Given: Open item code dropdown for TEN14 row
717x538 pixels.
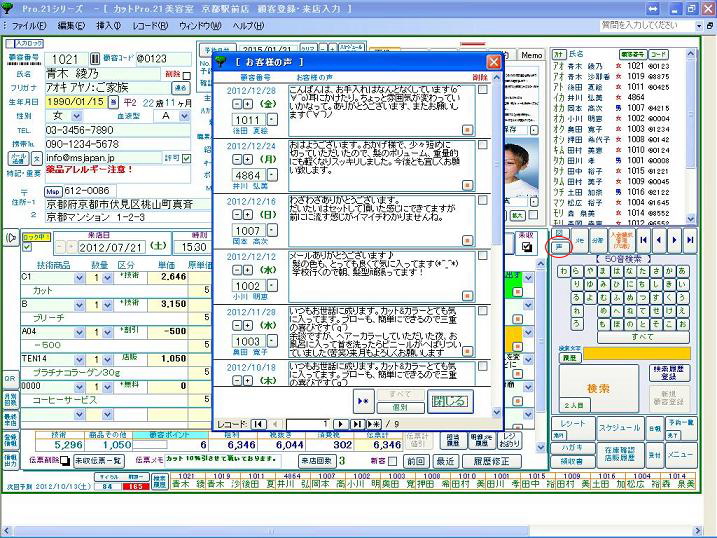Looking at the screenshot, I should click(x=79, y=360).
